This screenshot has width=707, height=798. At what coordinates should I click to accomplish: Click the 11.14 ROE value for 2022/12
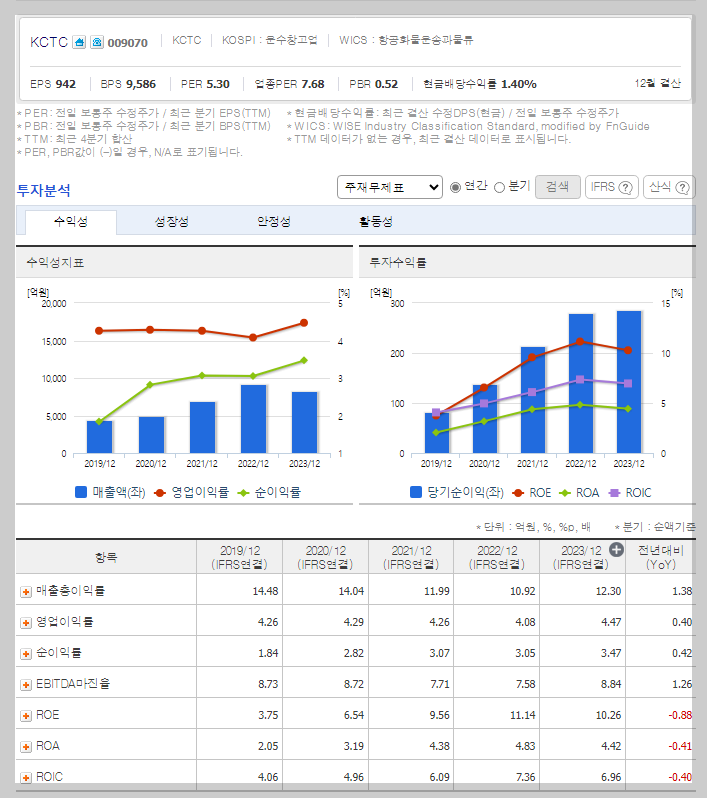[523, 716]
